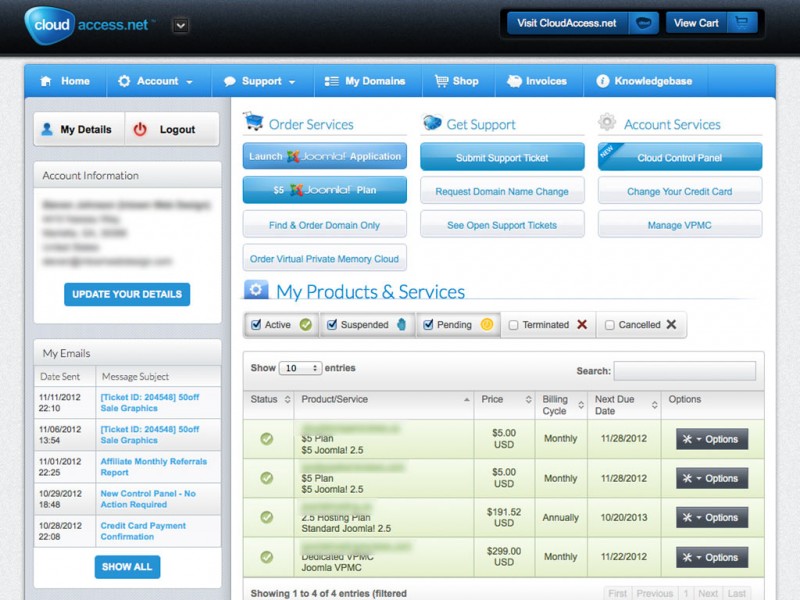
Task: Click the Order Services cart icon
Action: coord(253,121)
